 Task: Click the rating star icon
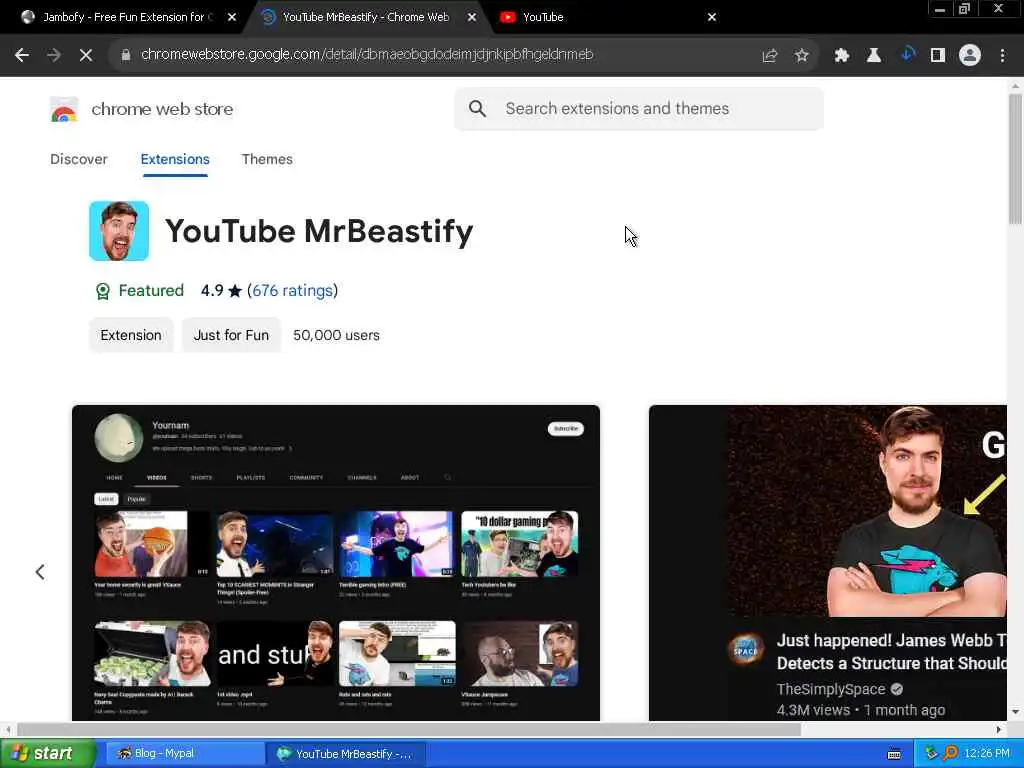pos(235,291)
